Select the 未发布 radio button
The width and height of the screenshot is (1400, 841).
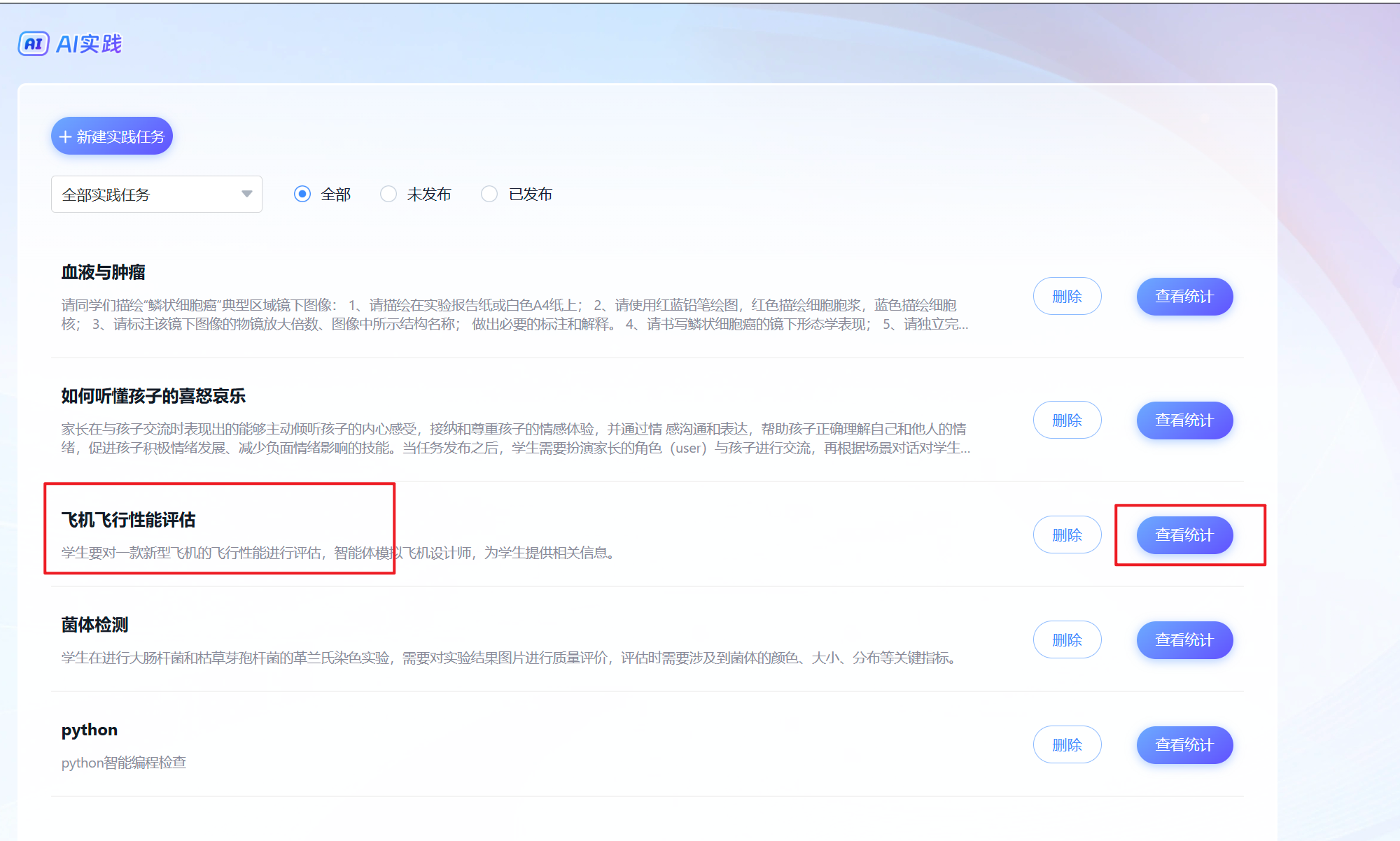[x=388, y=195]
